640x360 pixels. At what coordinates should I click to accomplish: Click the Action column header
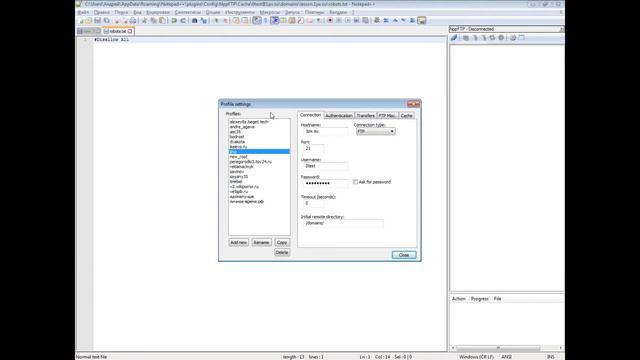[x=459, y=299]
